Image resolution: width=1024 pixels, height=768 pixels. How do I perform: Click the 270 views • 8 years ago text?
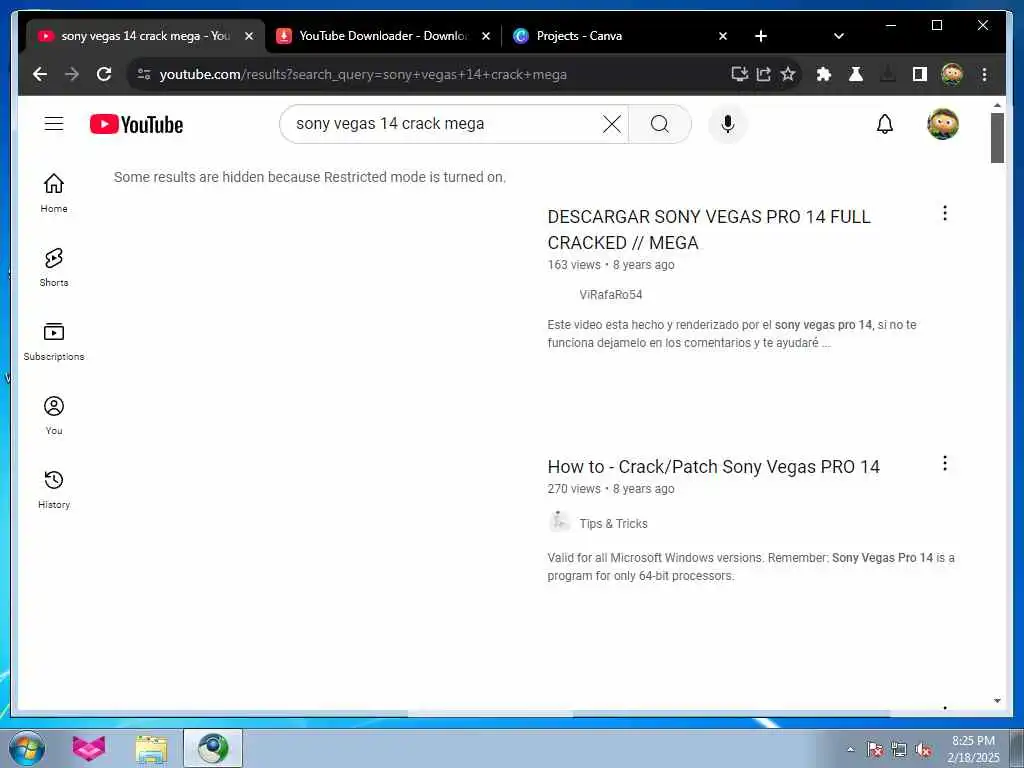[x=611, y=489]
